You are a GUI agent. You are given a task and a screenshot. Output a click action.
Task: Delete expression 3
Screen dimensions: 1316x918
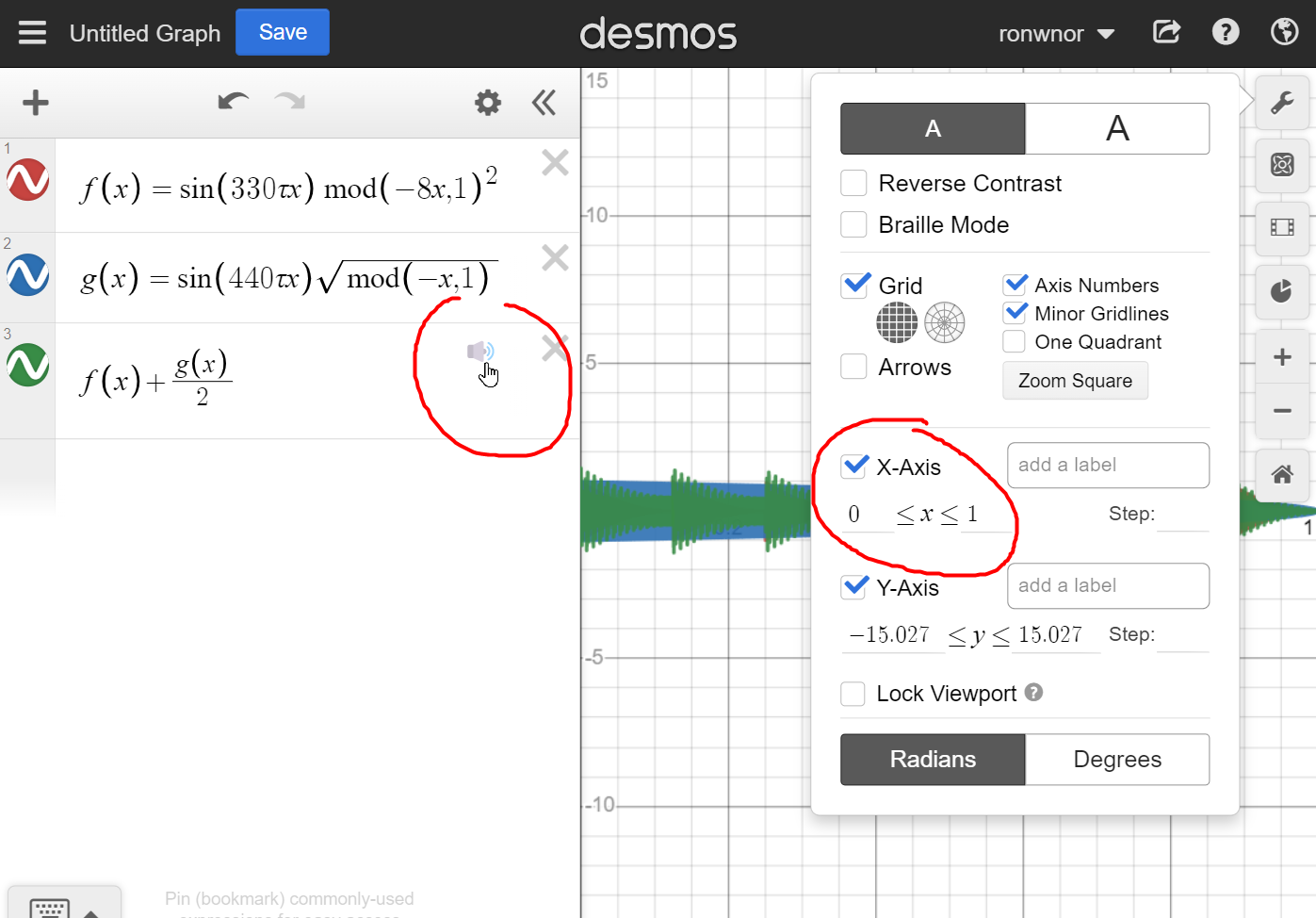coord(555,348)
